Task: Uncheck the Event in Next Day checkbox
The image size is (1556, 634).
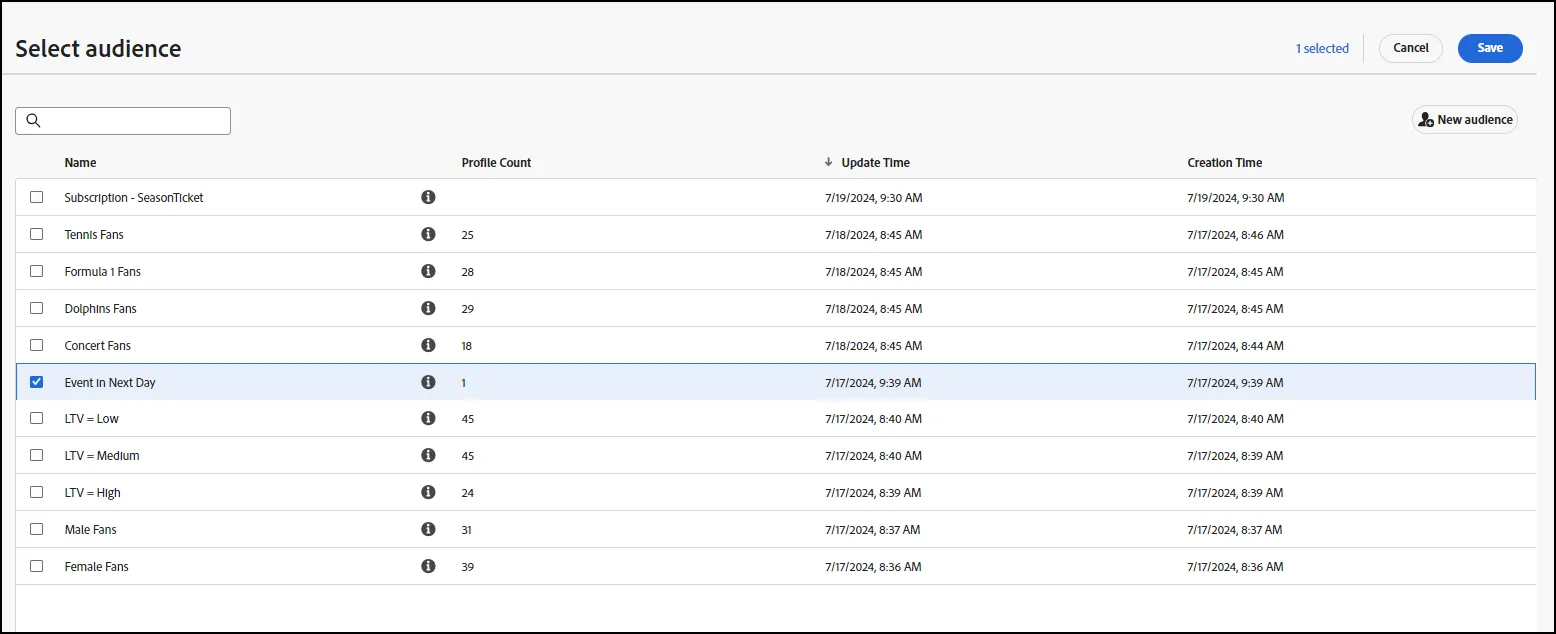Action: point(37,382)
